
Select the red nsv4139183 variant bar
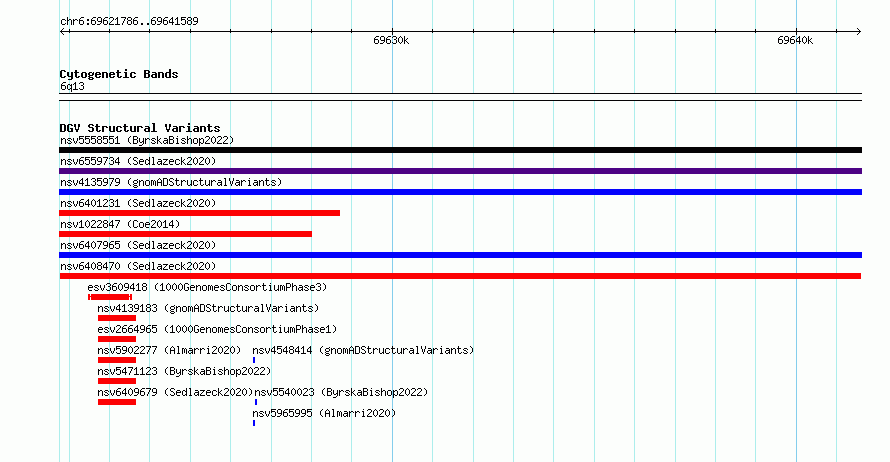[x=117, y=318]
